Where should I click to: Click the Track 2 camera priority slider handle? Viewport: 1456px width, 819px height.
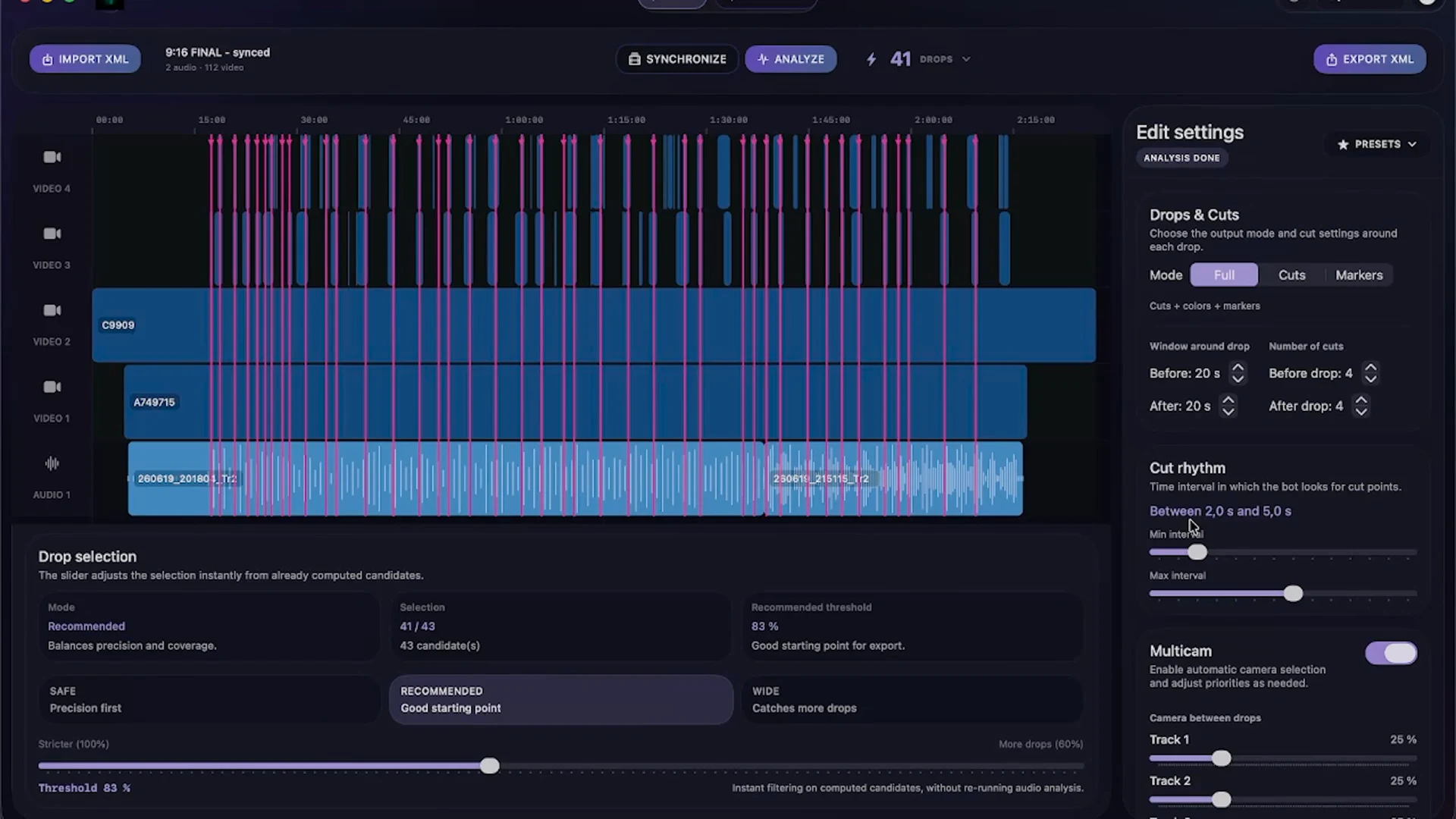coord(1222,799)
